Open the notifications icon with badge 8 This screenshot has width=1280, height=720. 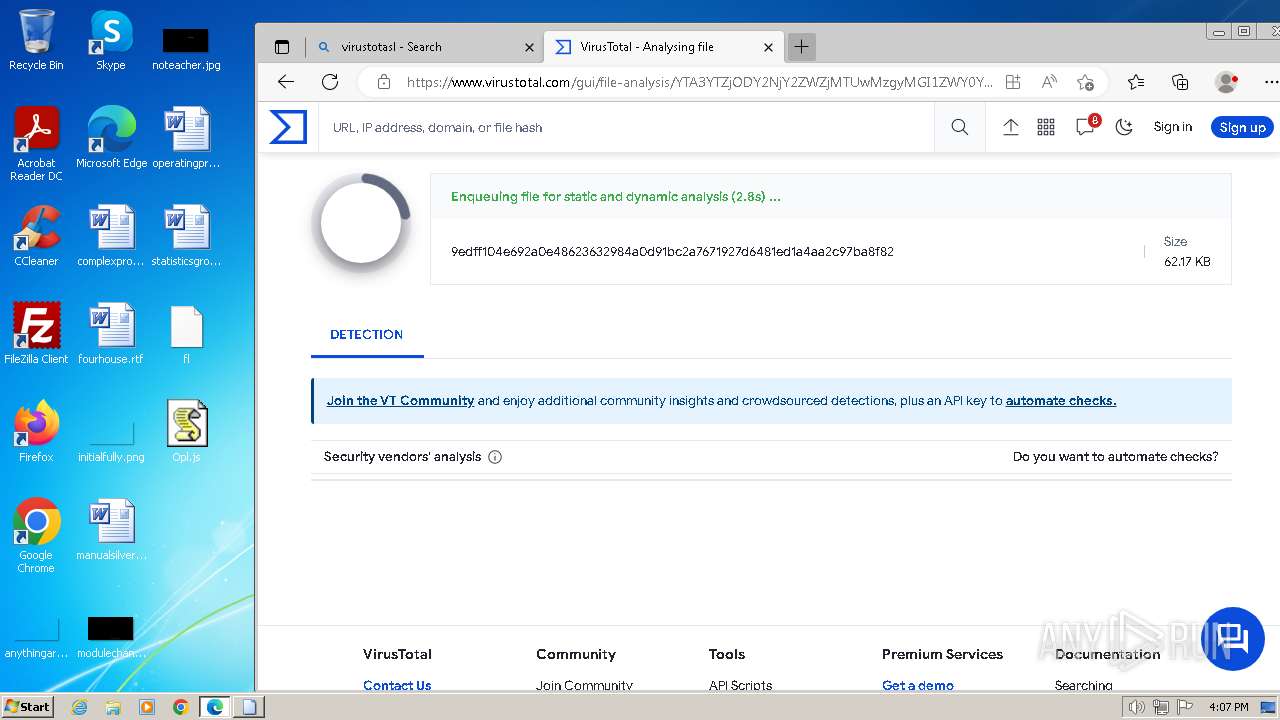click(x=1086, y=126)
